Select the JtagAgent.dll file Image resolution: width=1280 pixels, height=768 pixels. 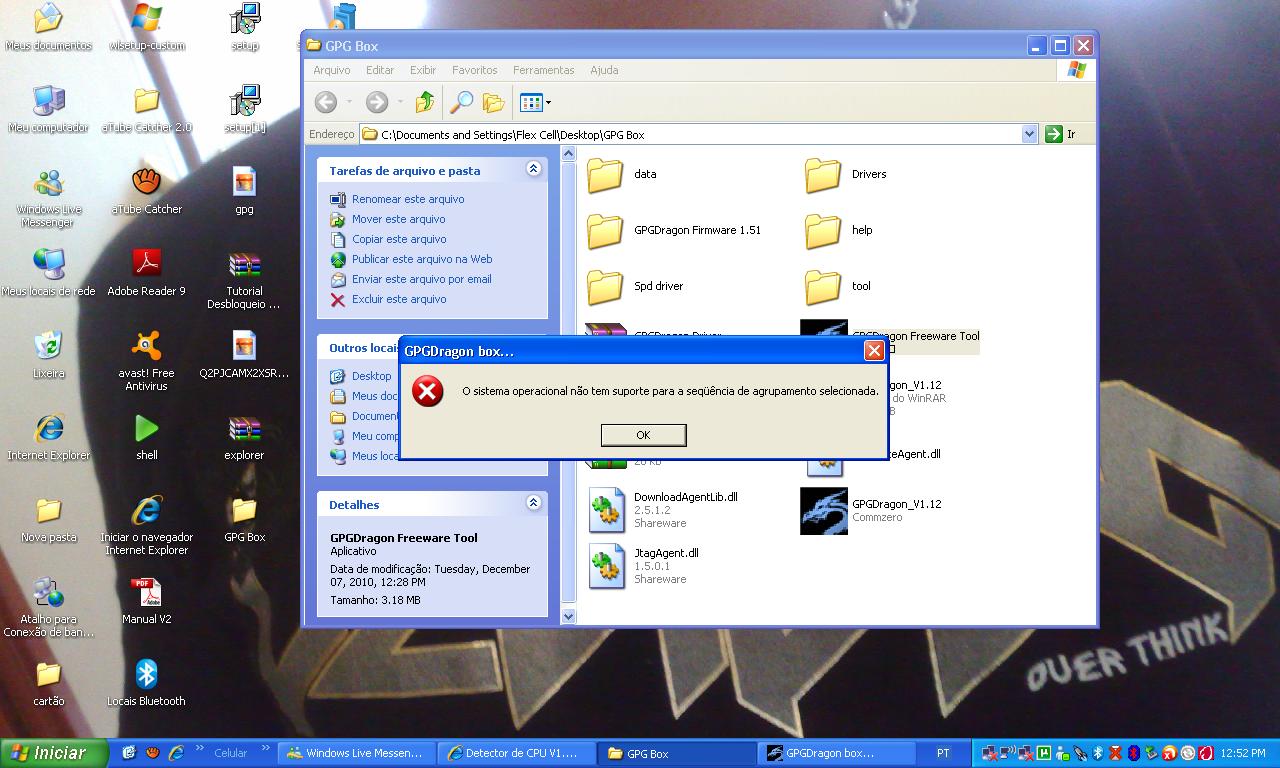click(642, 566)
